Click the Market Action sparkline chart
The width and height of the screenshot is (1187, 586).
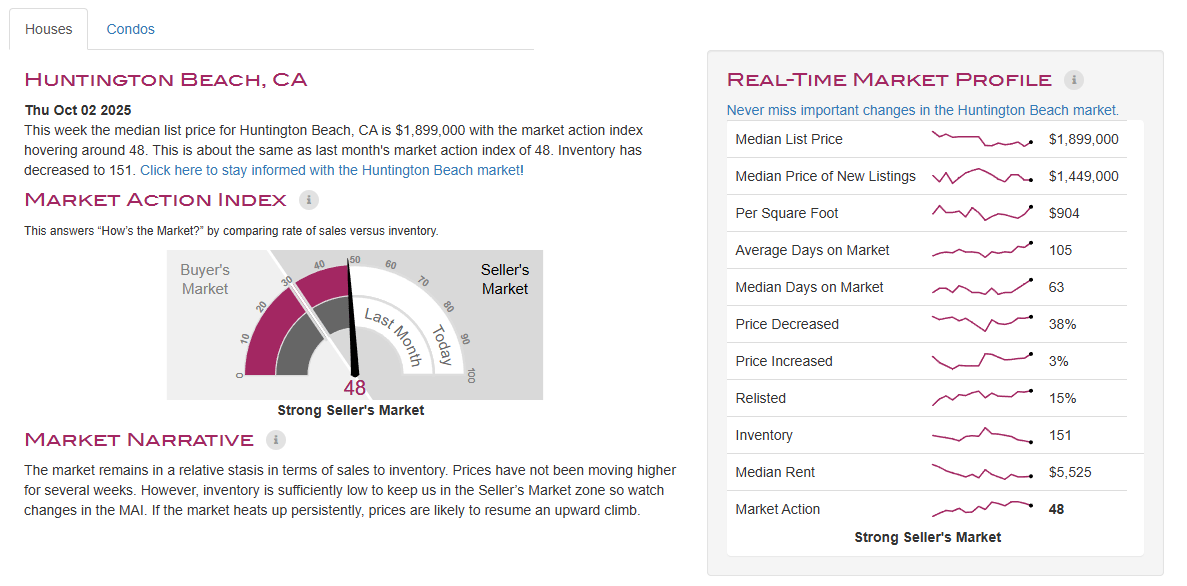(981, 507)
